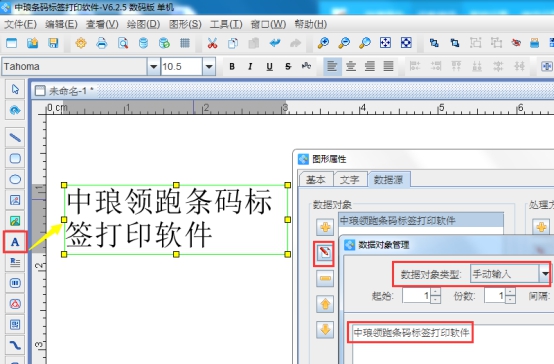
Task: Toggle underline formatting
Action: [269, 66]
